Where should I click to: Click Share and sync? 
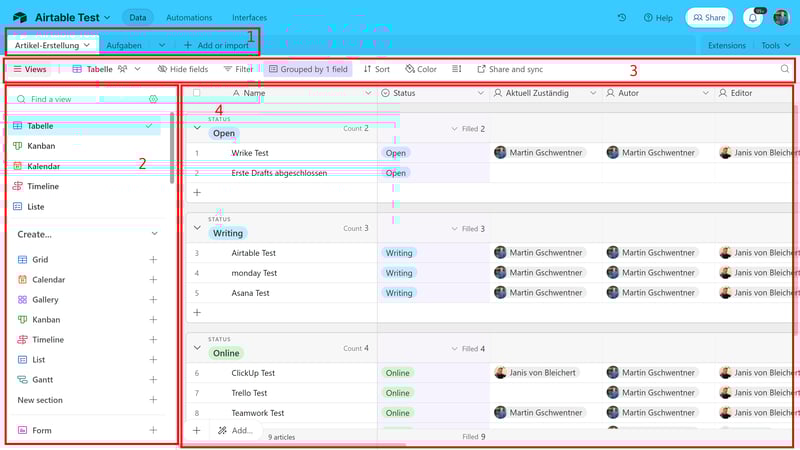(x=510, y=69)
